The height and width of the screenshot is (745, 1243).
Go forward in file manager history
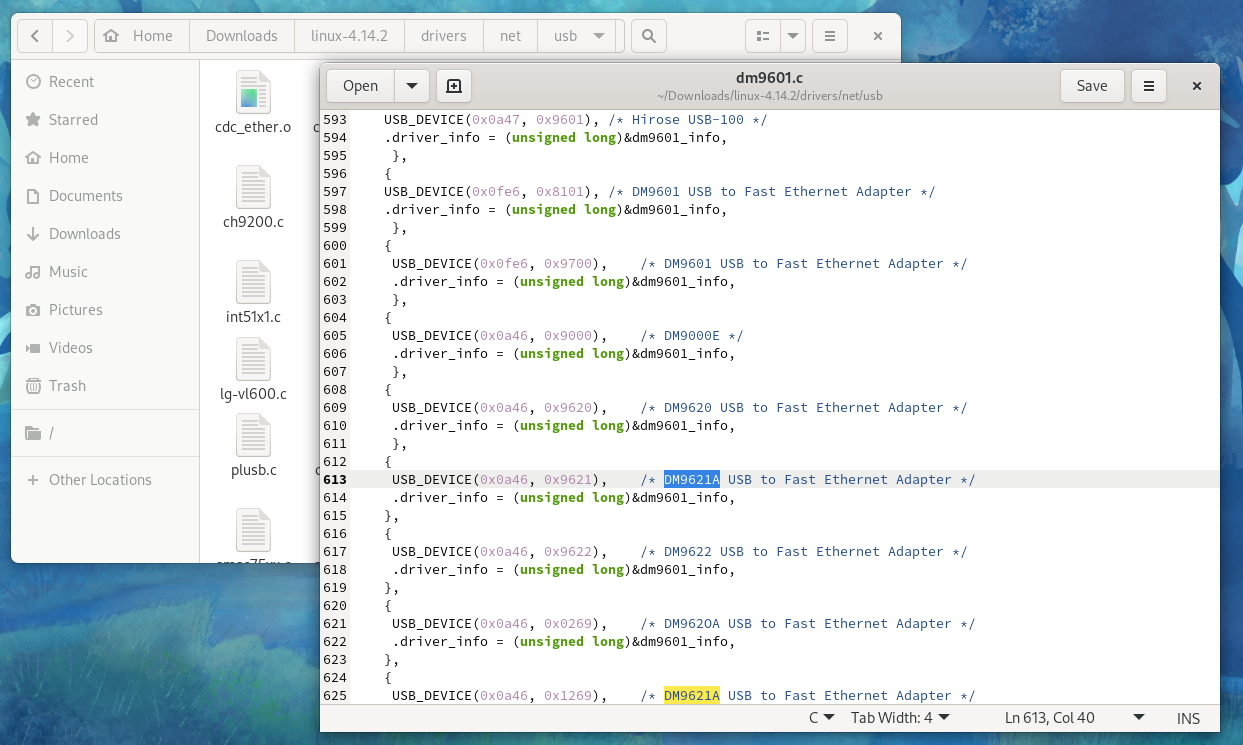[69, 36]
